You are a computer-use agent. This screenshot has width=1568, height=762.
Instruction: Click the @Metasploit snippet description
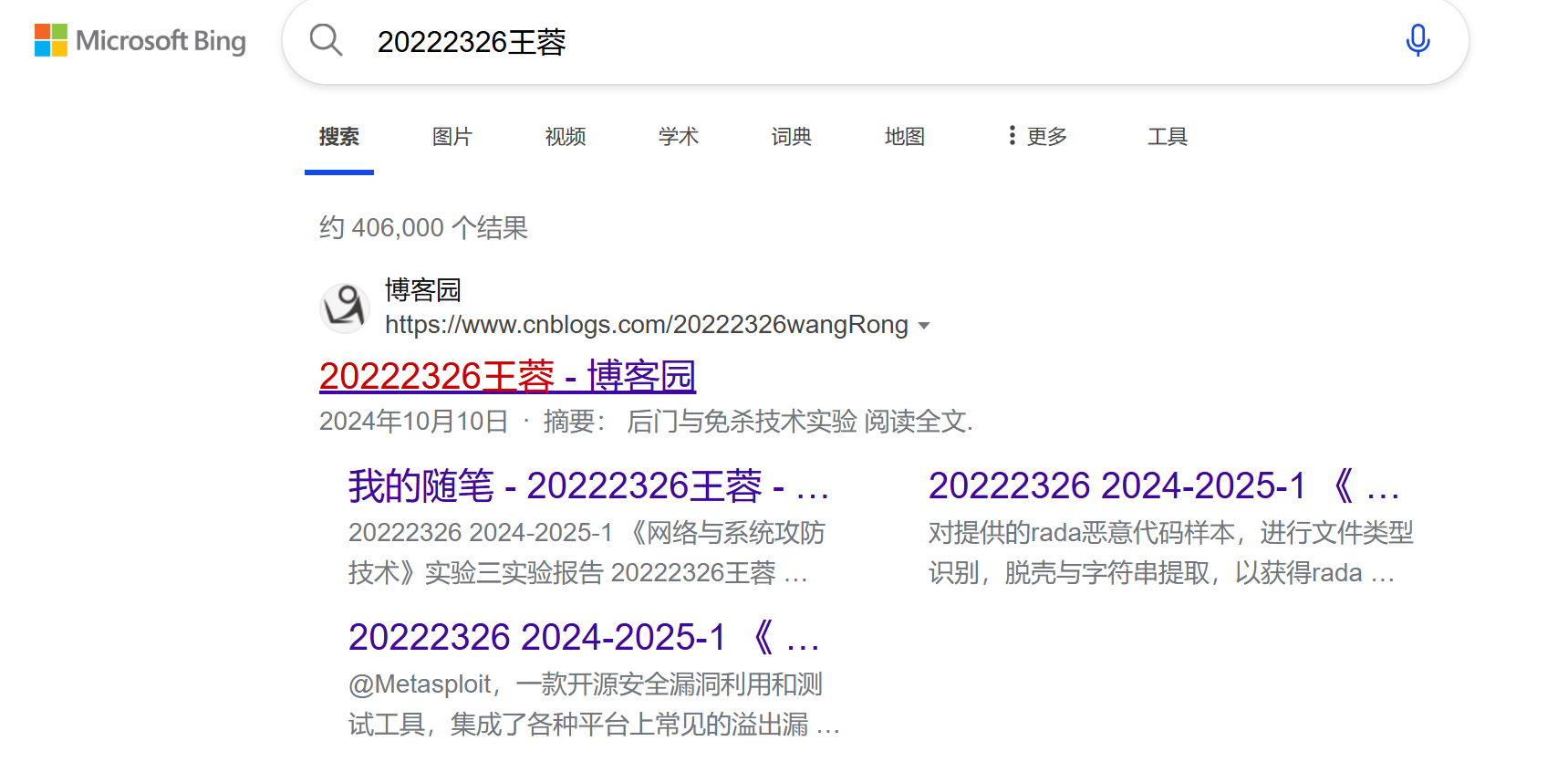coord(594,705)
